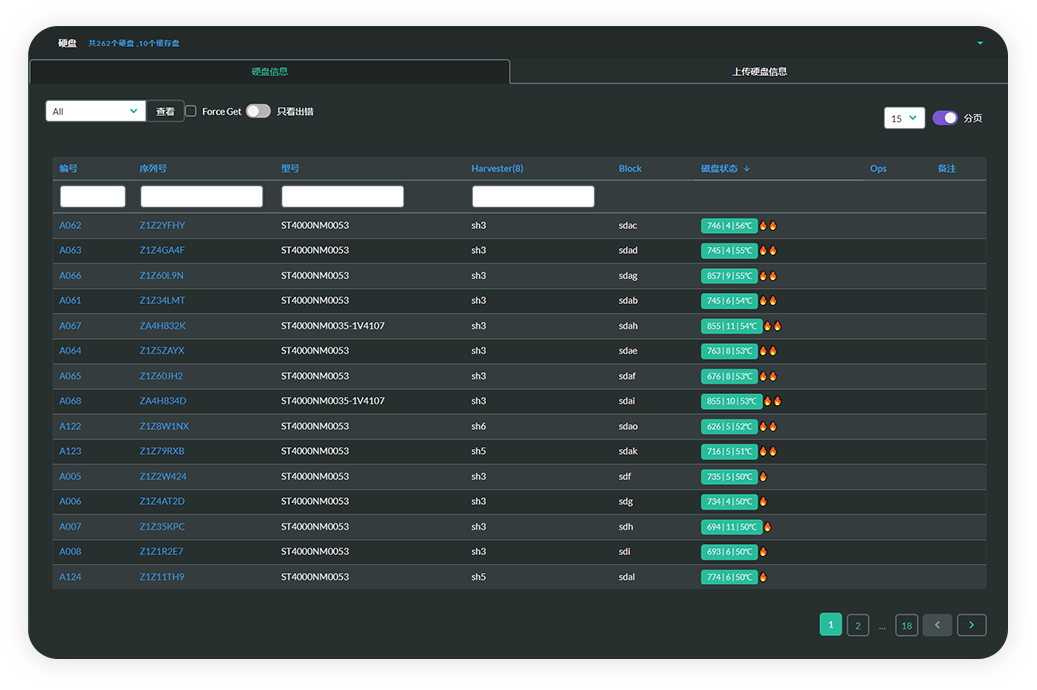Switch to the 硬盘信息 tab

[x=270, y=71]
